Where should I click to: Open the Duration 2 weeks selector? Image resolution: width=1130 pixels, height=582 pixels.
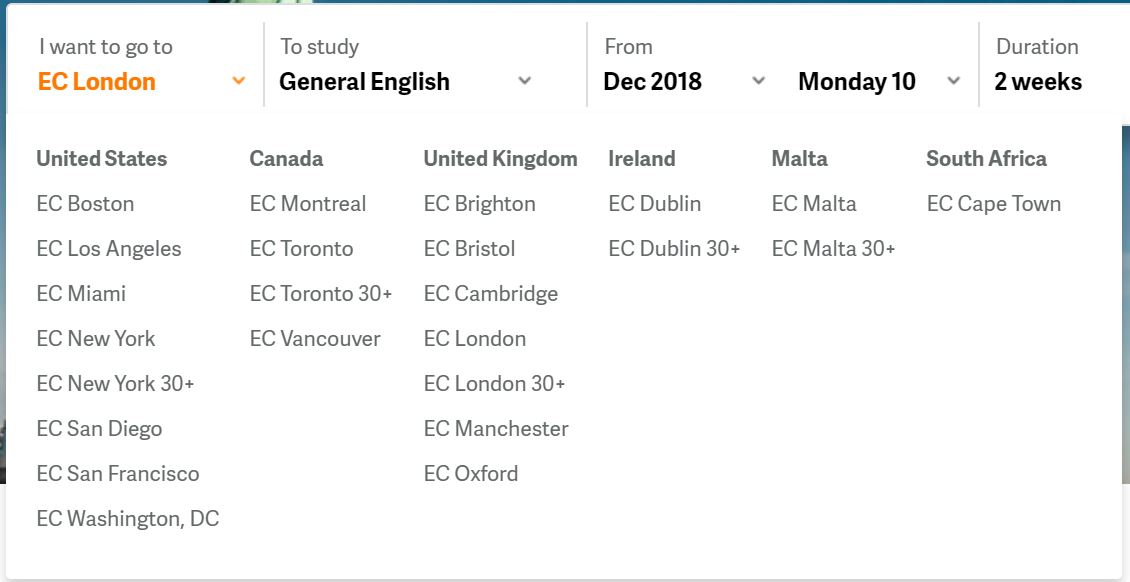click(x=1038, y=82)
